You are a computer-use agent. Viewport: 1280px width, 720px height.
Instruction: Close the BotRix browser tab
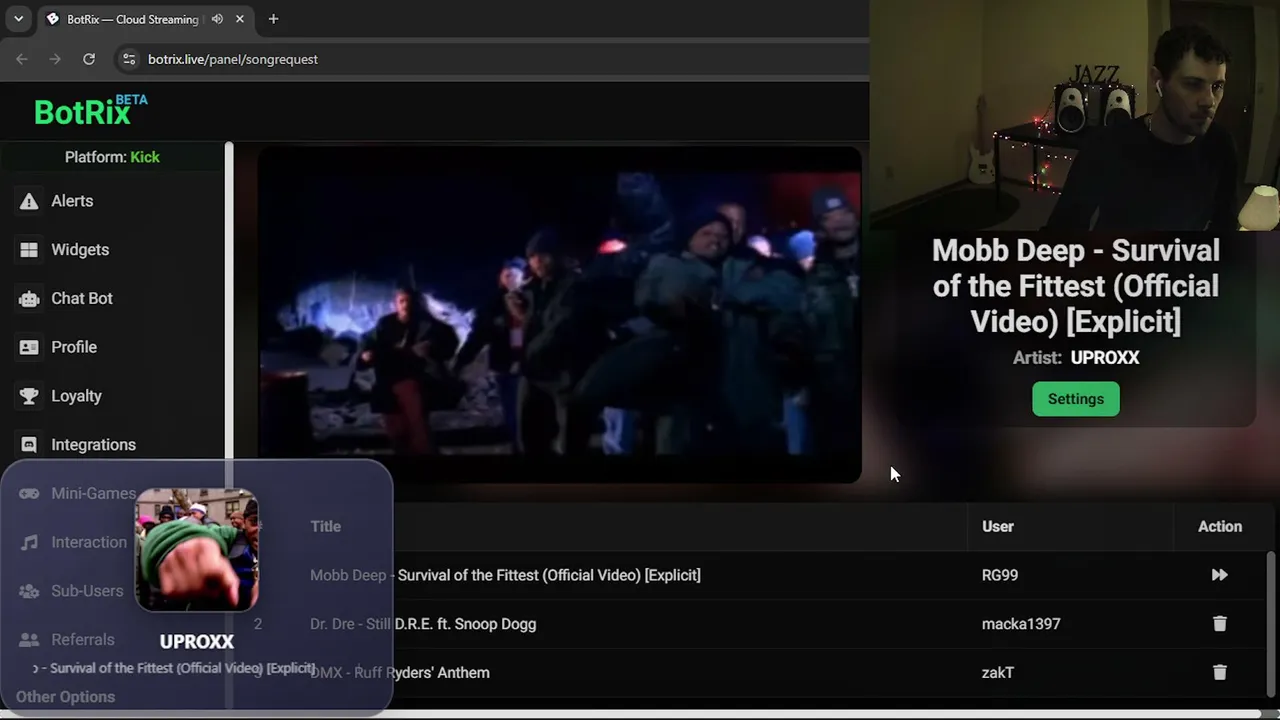(240, 19)
